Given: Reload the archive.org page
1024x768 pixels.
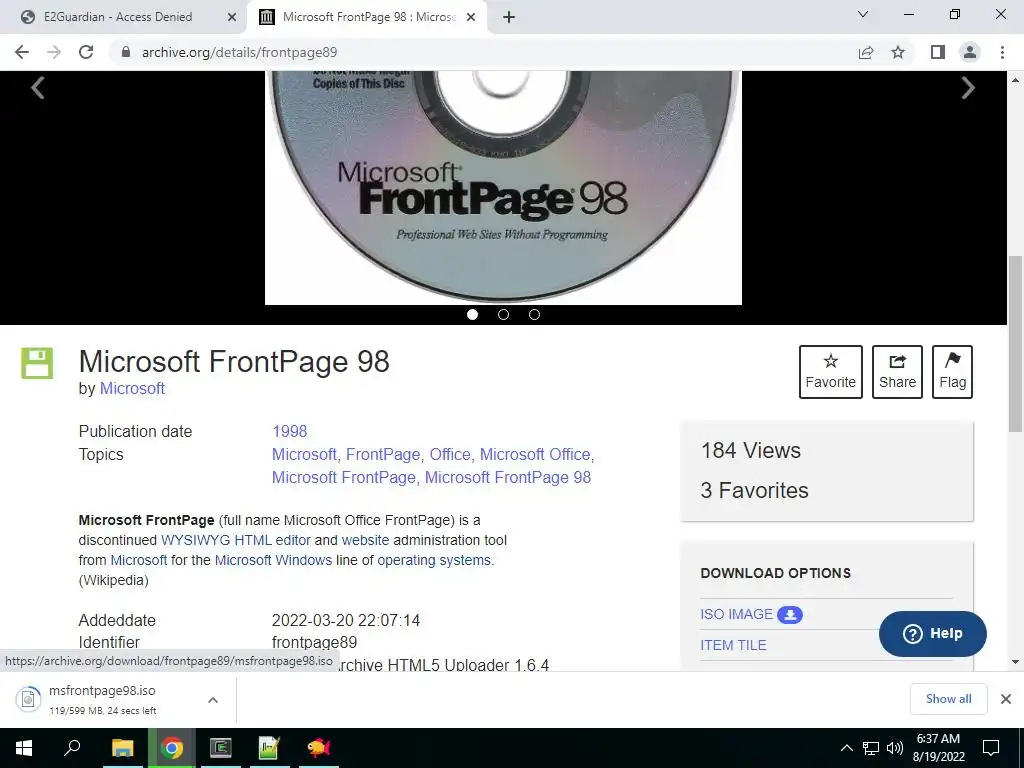Looking at the screenshot, I should click(x=86, y=52).
